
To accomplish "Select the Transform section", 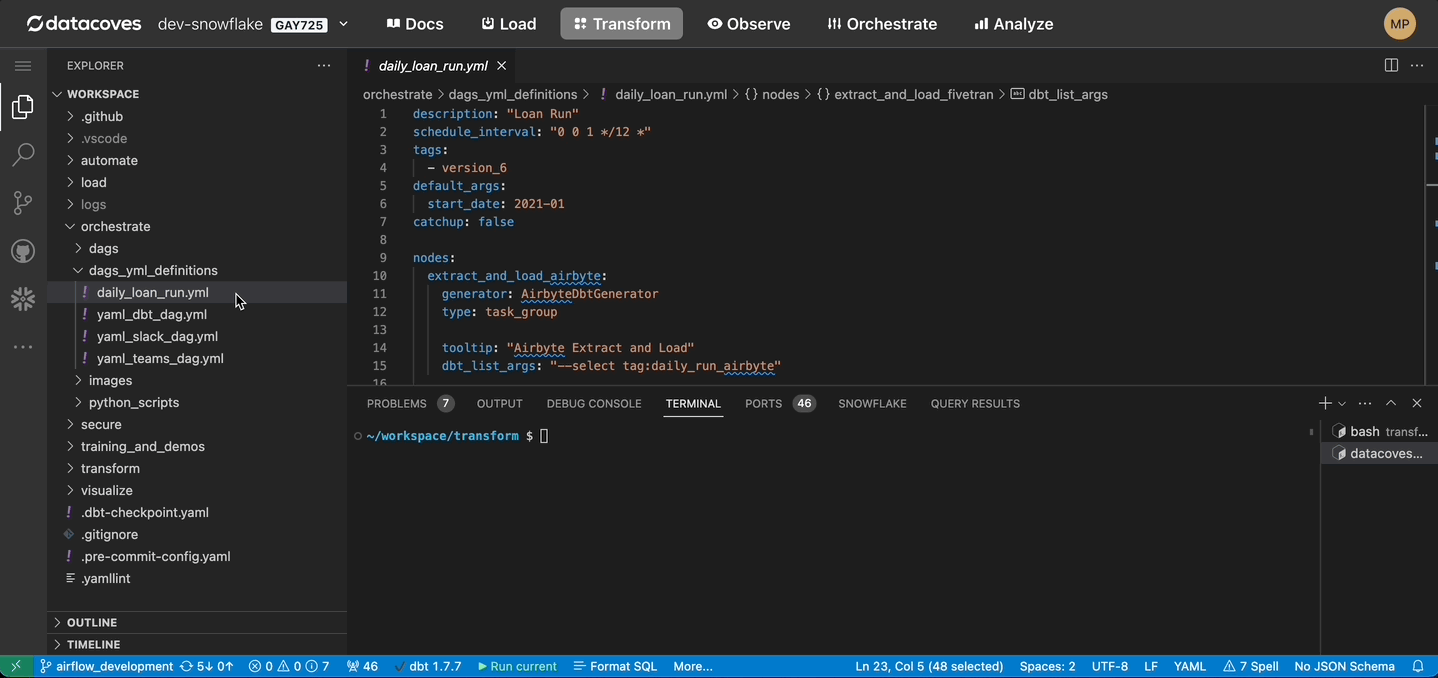I will point(621,24).
